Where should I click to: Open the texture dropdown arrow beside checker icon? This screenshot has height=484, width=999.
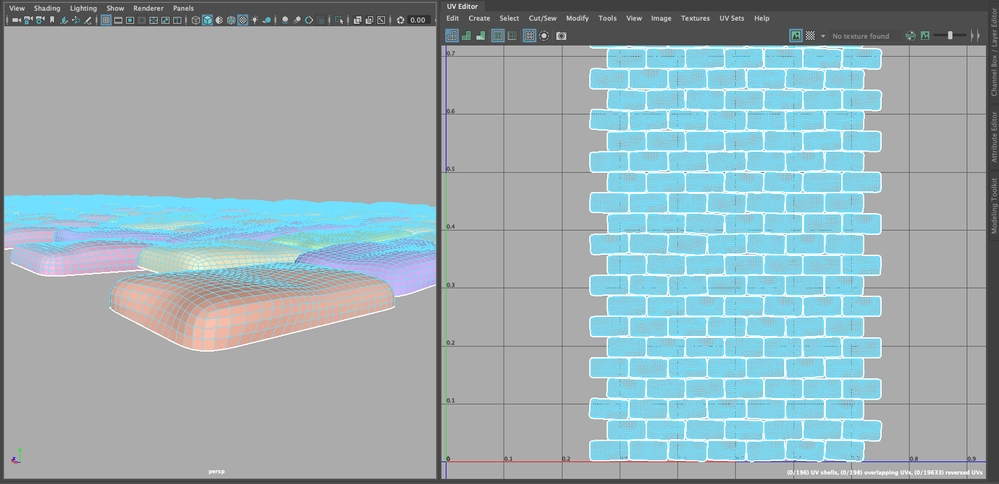pyautogui.click(x=823, y=36)
